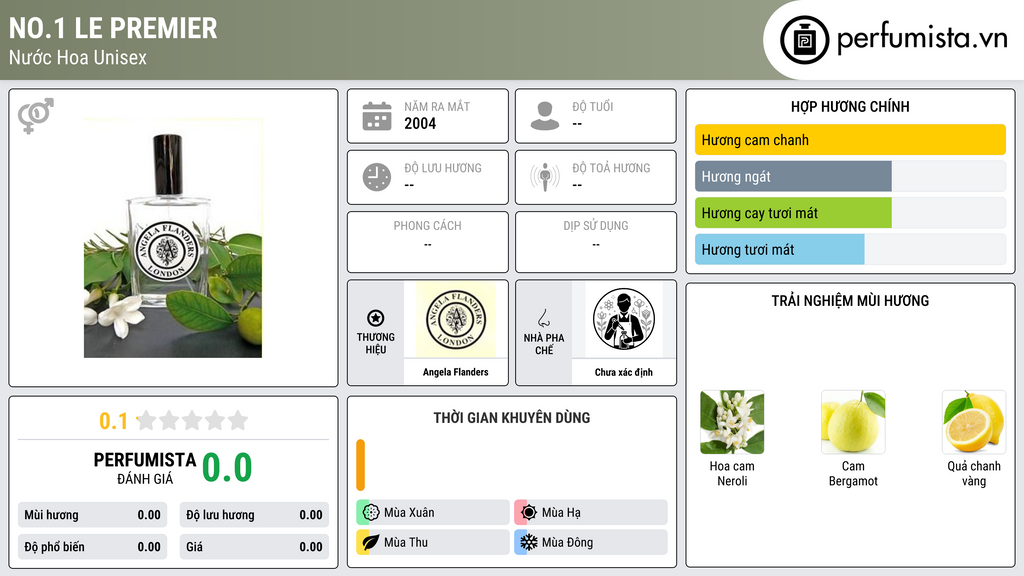Click the Trải nghiệm mùi hương heading
Screen dimensions: 1024x576
[x=850, y=301]
